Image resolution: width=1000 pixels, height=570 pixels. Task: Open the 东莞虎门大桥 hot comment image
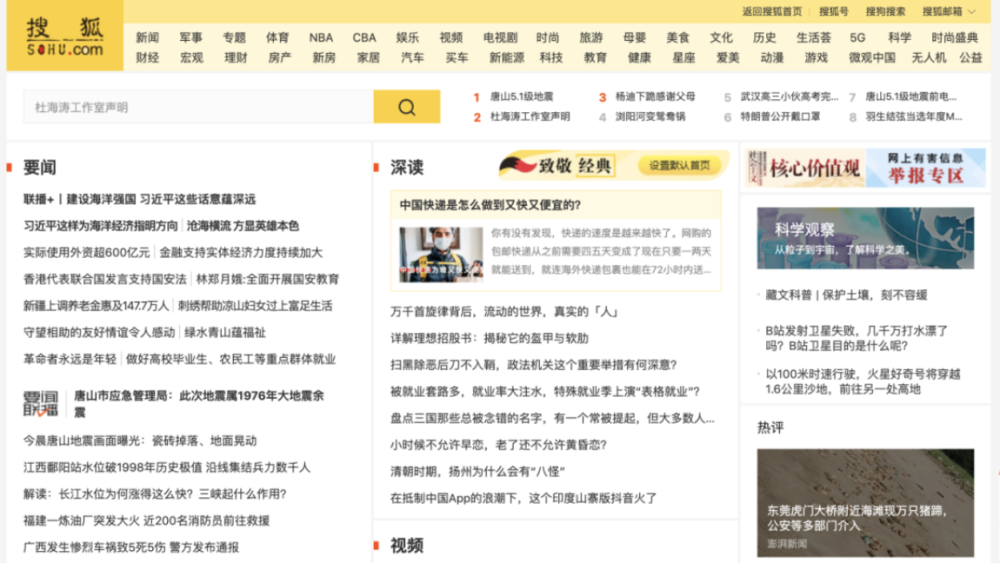[865, 502]
